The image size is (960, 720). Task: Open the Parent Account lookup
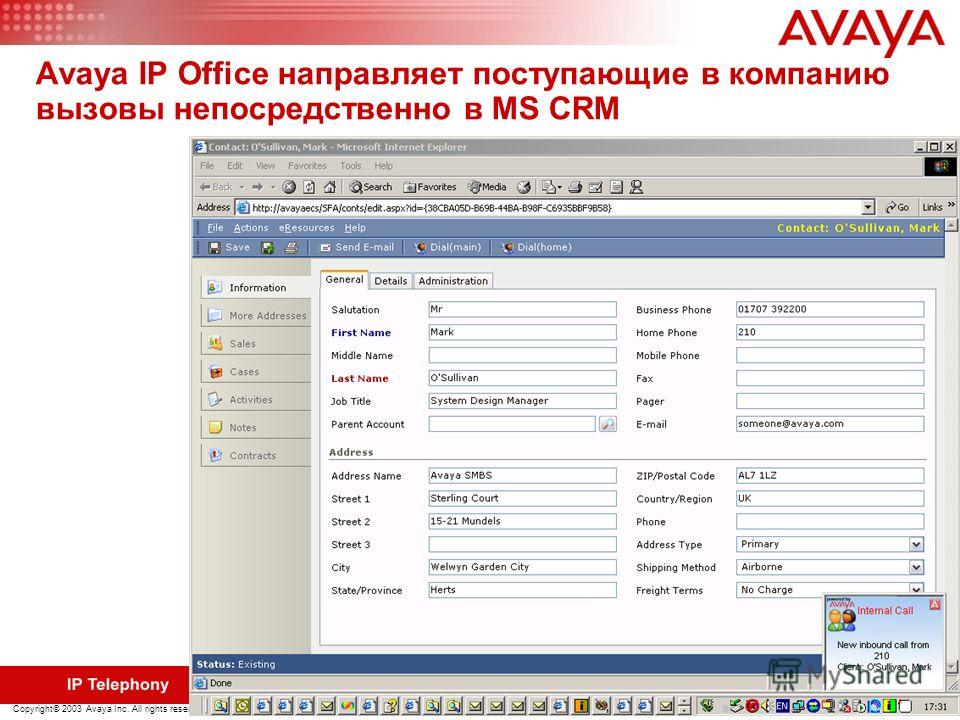[x=607, y=424]
